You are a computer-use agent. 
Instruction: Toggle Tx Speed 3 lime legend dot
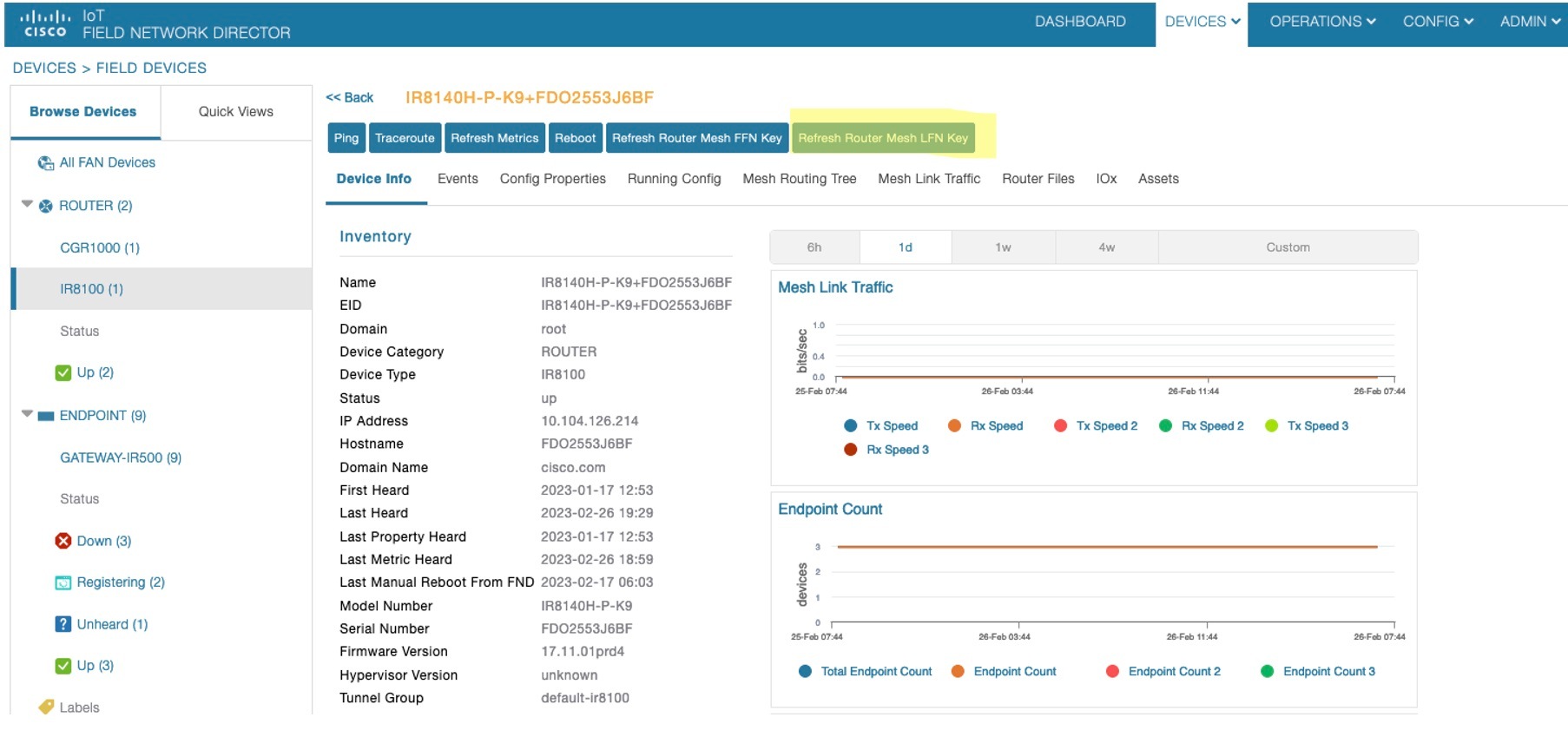pyautogui.click(x=1272, y=426)
